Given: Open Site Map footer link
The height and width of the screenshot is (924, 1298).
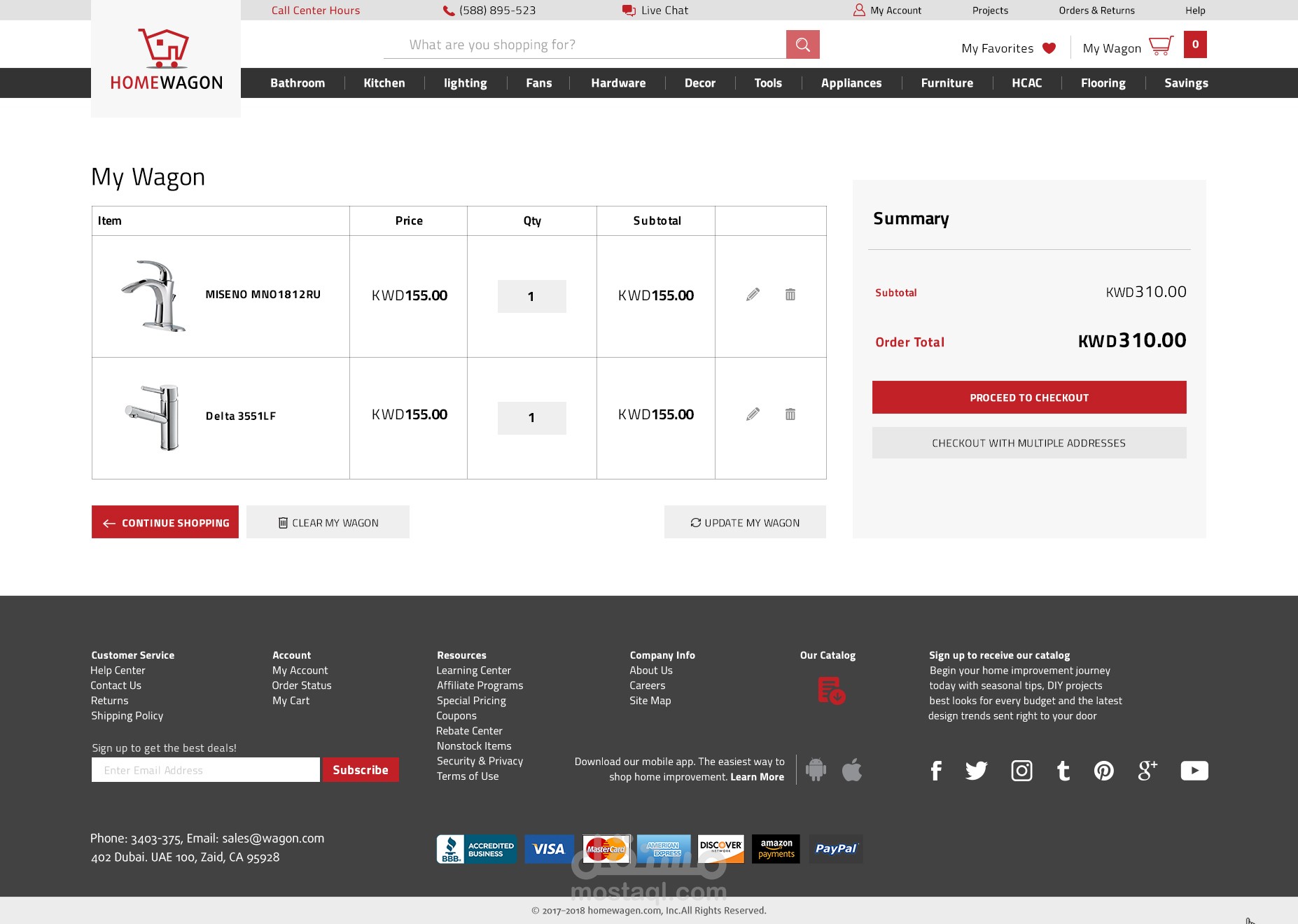Looking at the screenshot, I should pos(650,701).
